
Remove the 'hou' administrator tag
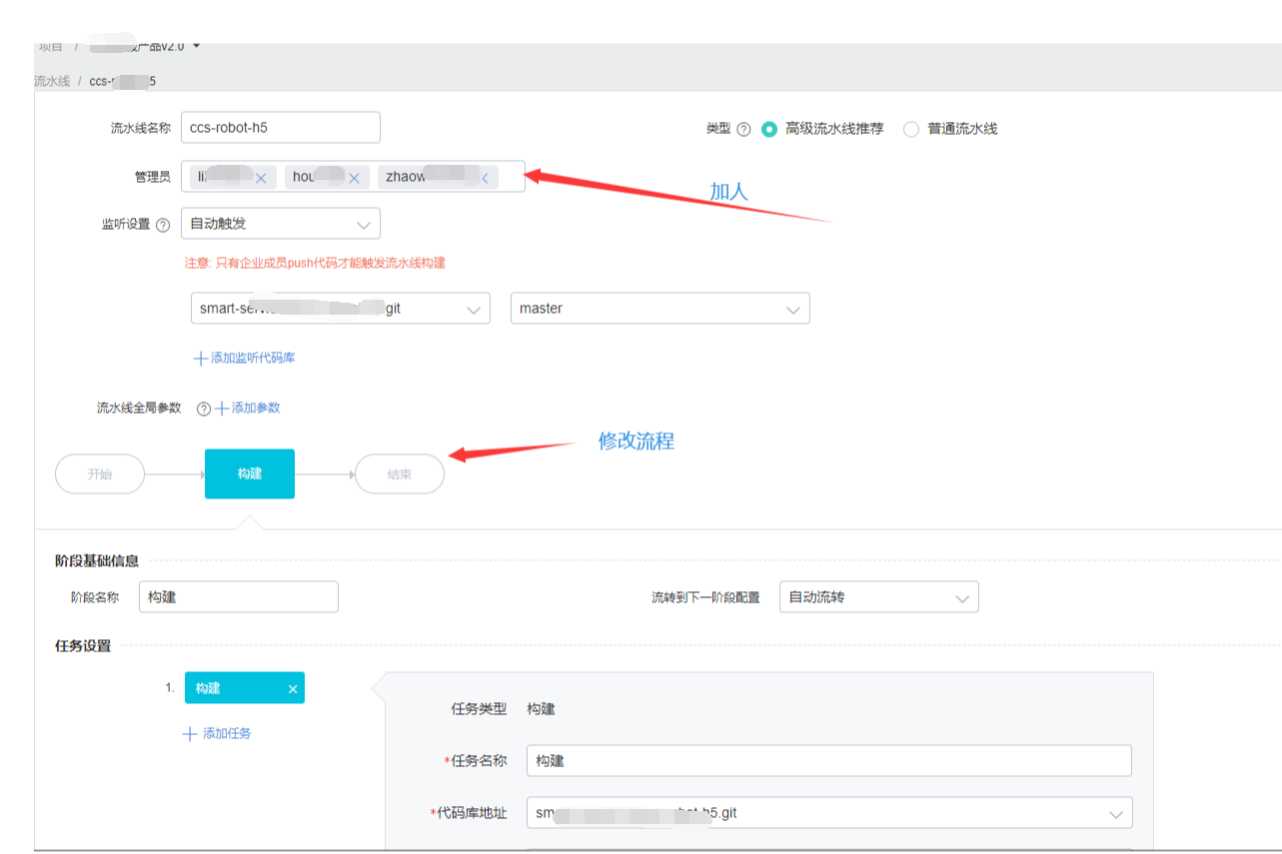pyautogui.click(x=352, y=178)
